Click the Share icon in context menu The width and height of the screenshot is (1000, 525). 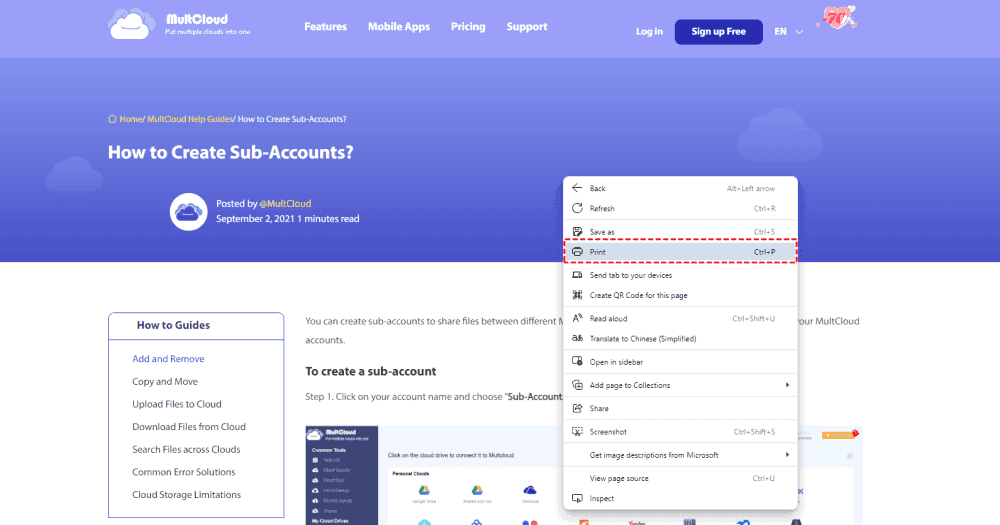(577, 408)
